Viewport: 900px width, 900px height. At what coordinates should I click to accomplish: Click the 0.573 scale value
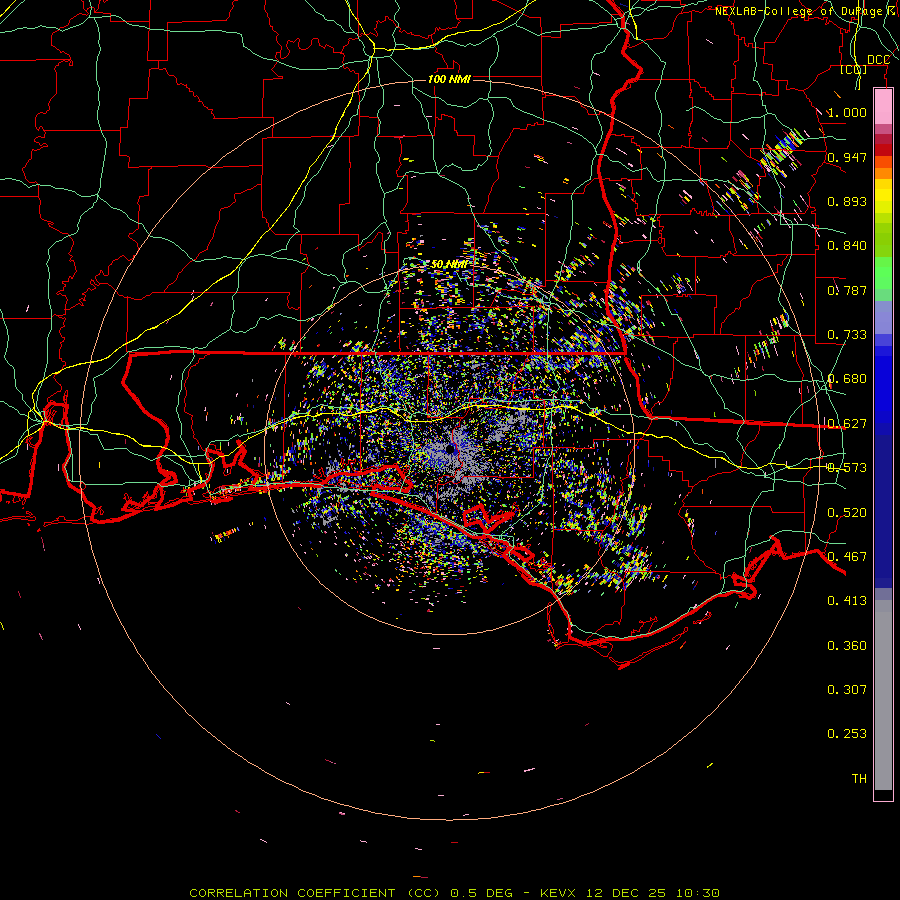click(x=847, y=468)
